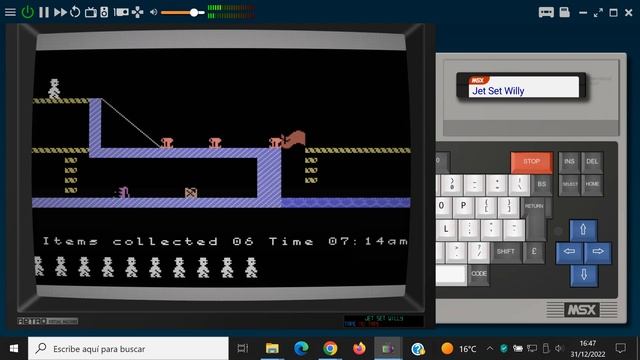Open the cartridge slot icon at top right
This screenshot has height=360, width=640.
pos(546,12)
